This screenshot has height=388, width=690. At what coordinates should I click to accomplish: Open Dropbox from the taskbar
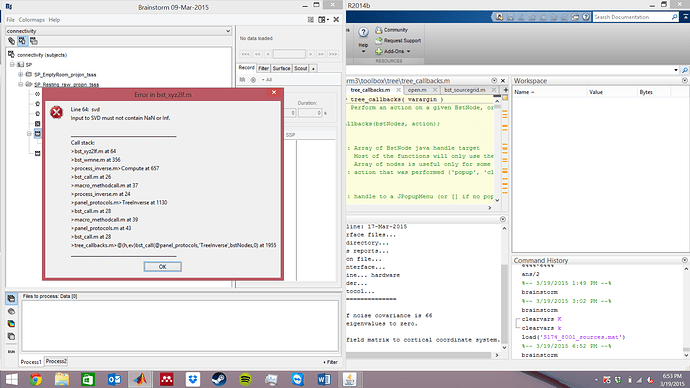point(193,379)
